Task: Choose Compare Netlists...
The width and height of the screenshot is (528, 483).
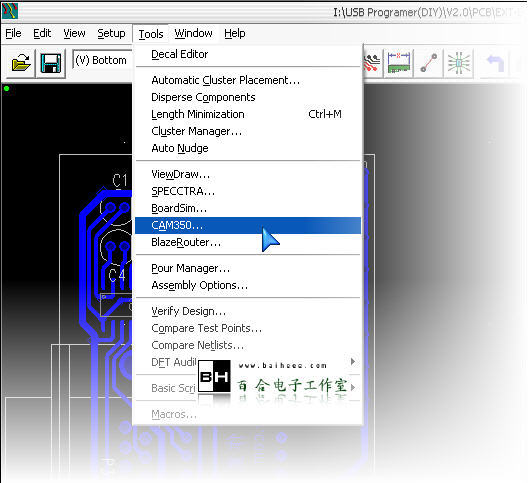Action: pos(248,345)
